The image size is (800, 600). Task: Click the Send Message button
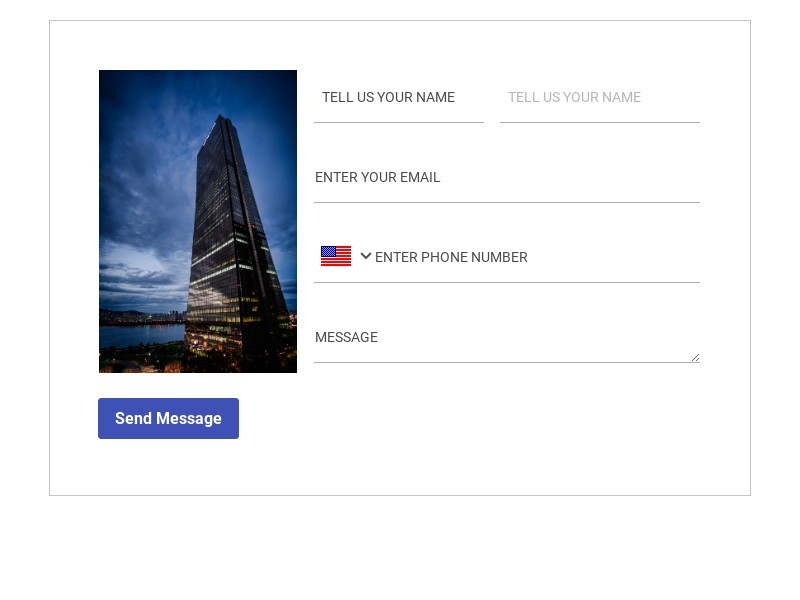coord(168,418)
